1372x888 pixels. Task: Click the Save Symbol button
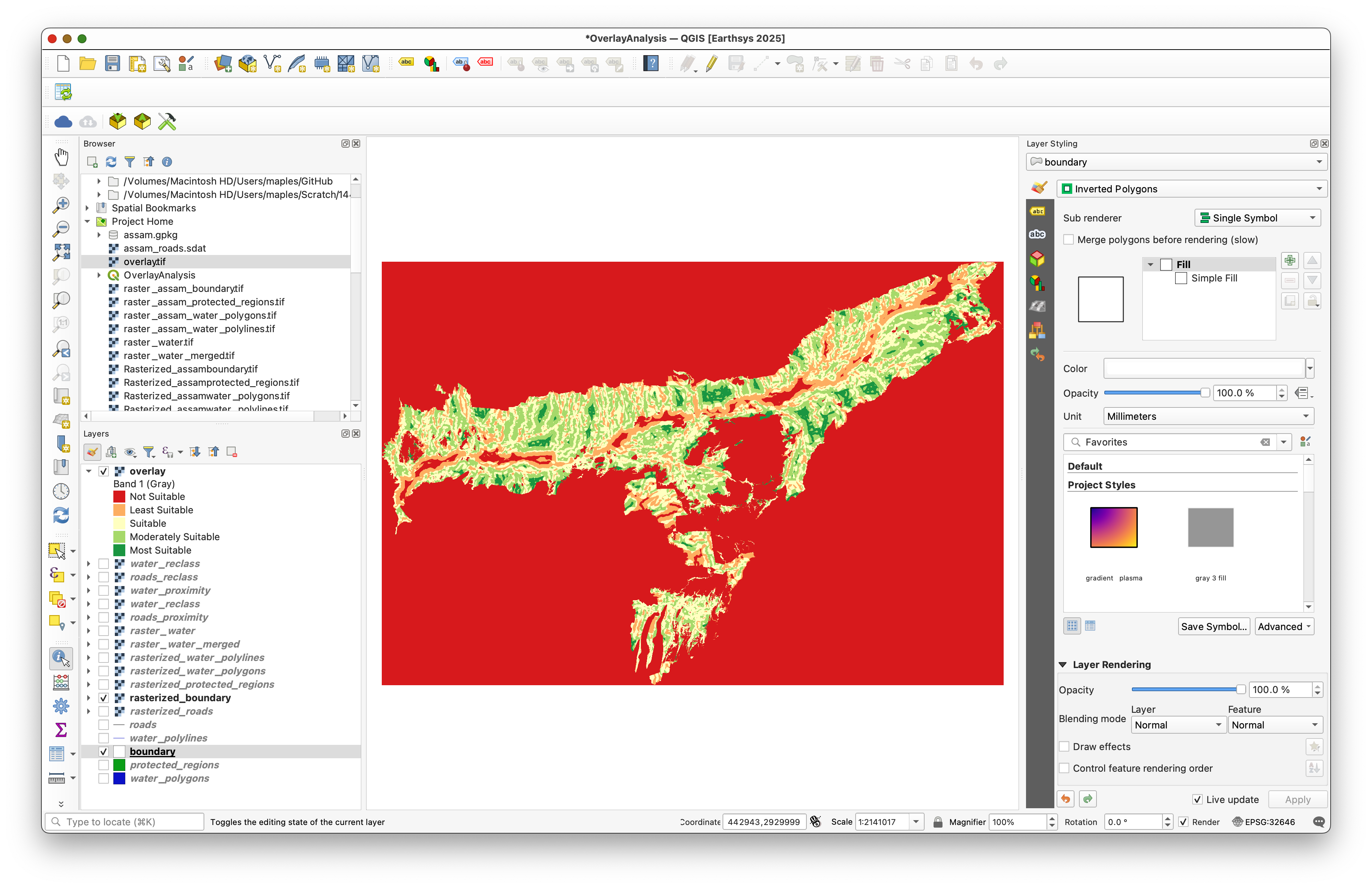(1214, 626)
